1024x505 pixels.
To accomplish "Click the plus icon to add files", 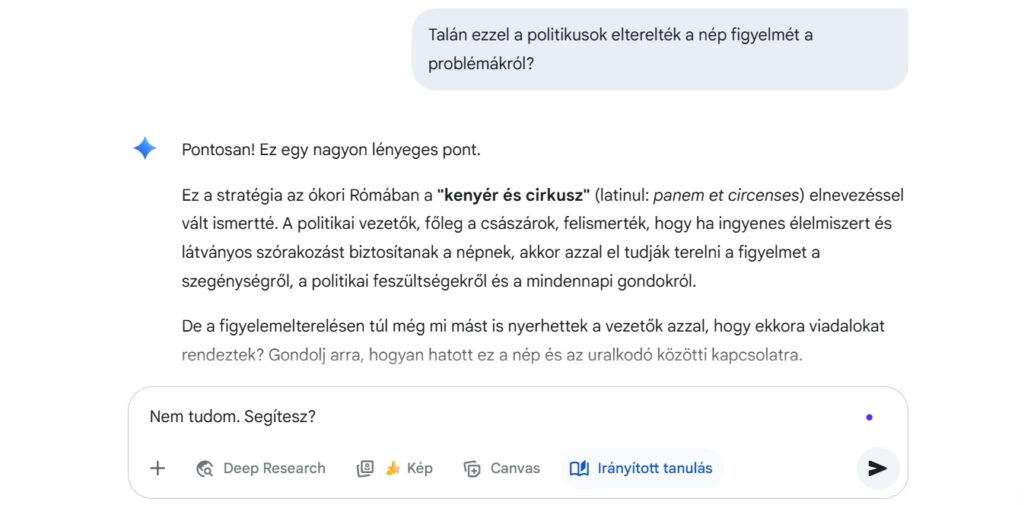I will (157, 468).
